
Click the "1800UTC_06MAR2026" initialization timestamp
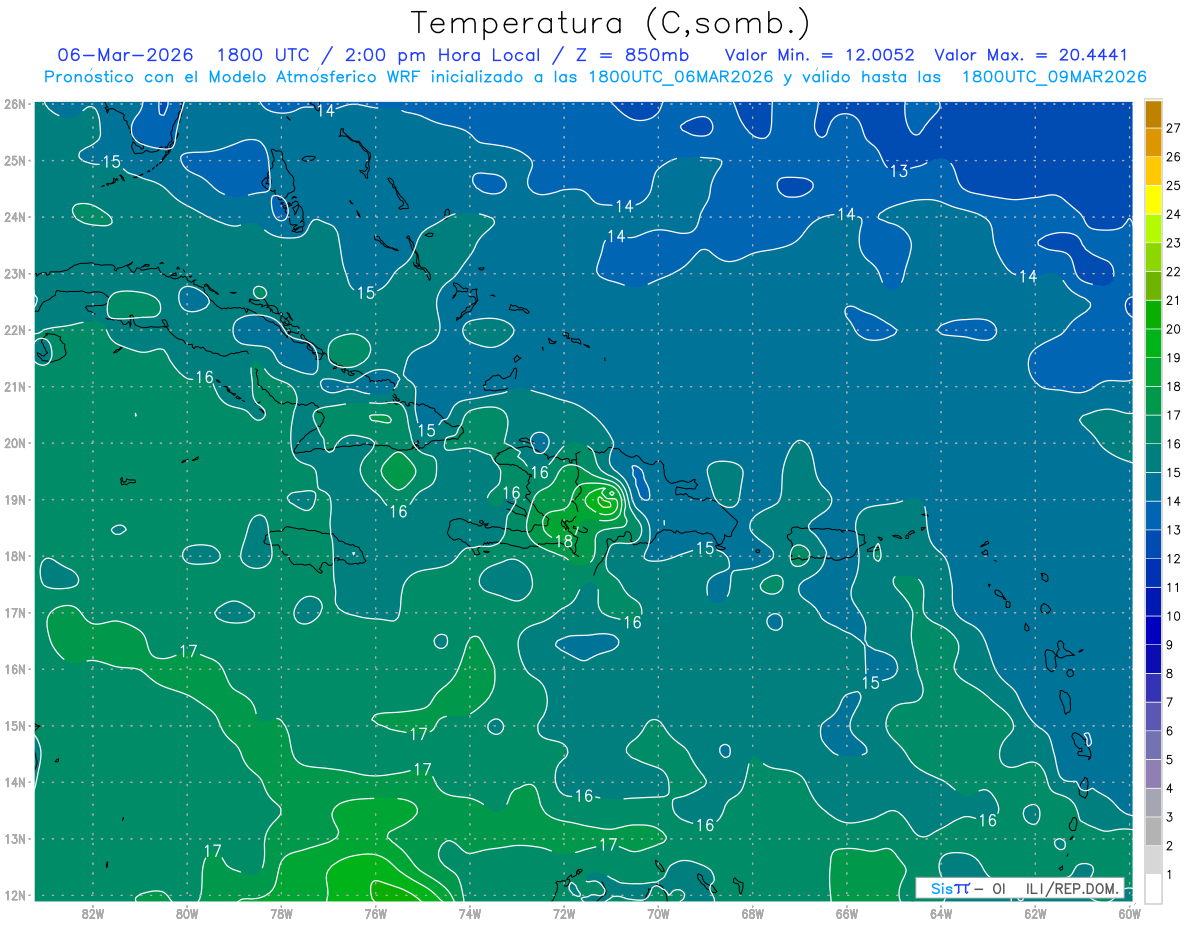pyautogui.click(x=679, y=77)
